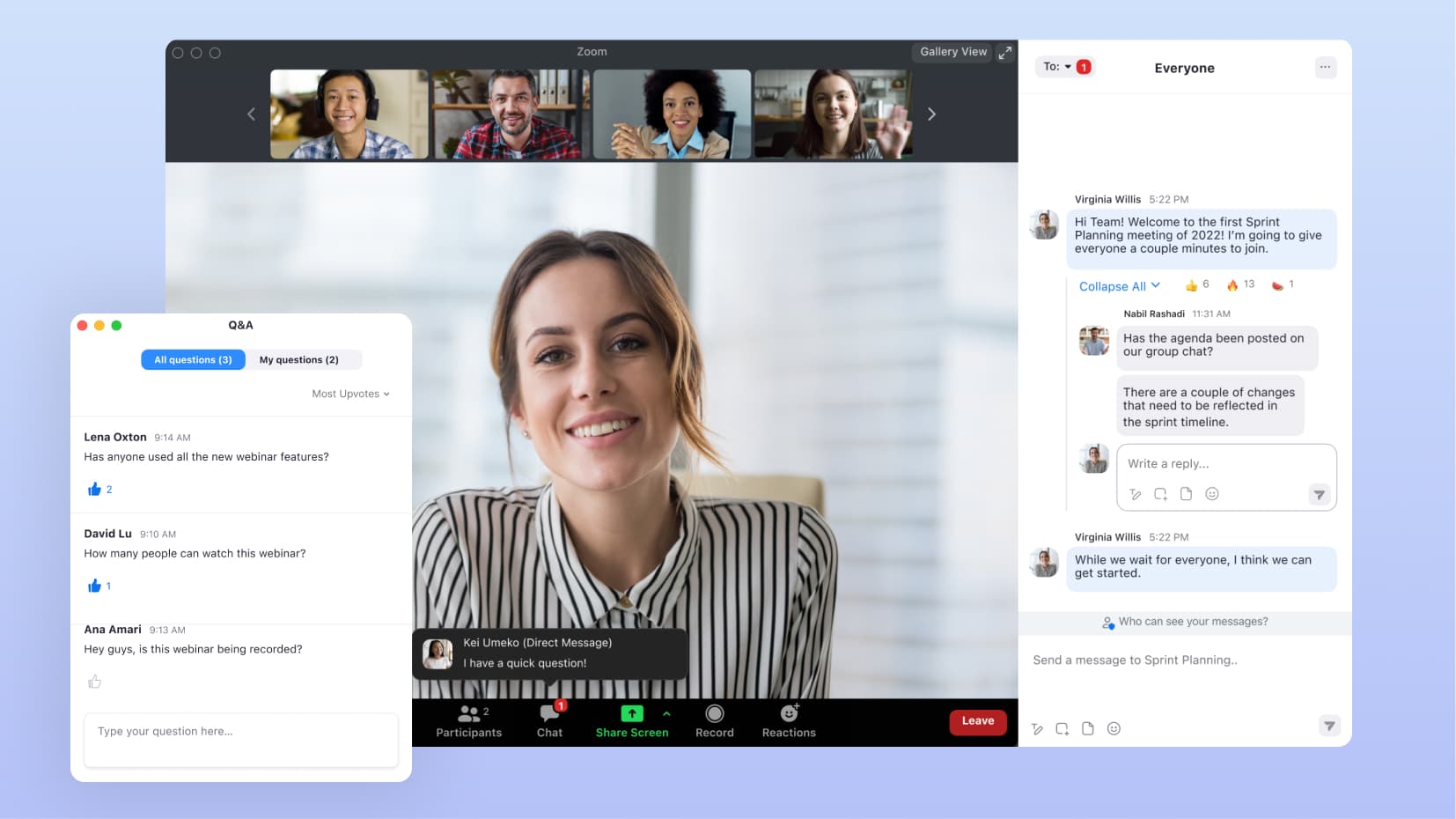Click the green Share Screen icon

click(631, 713)
